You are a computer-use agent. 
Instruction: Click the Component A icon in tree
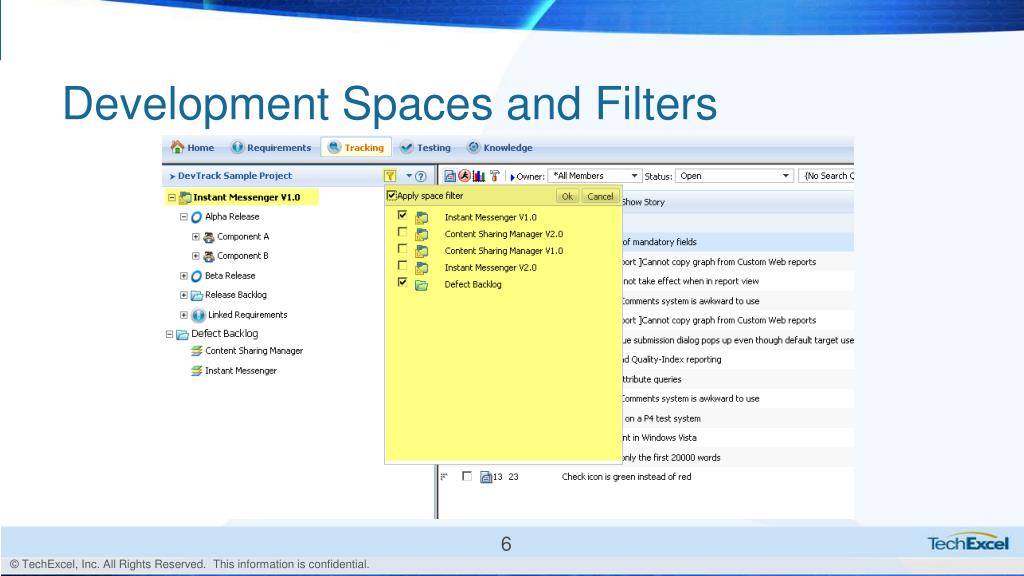(x=209, y=237)
